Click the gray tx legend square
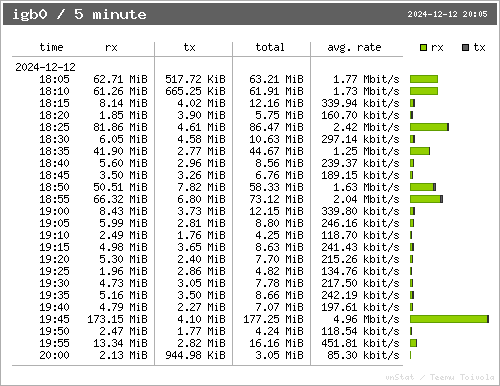The image size is (500, 386). [466, 48]
